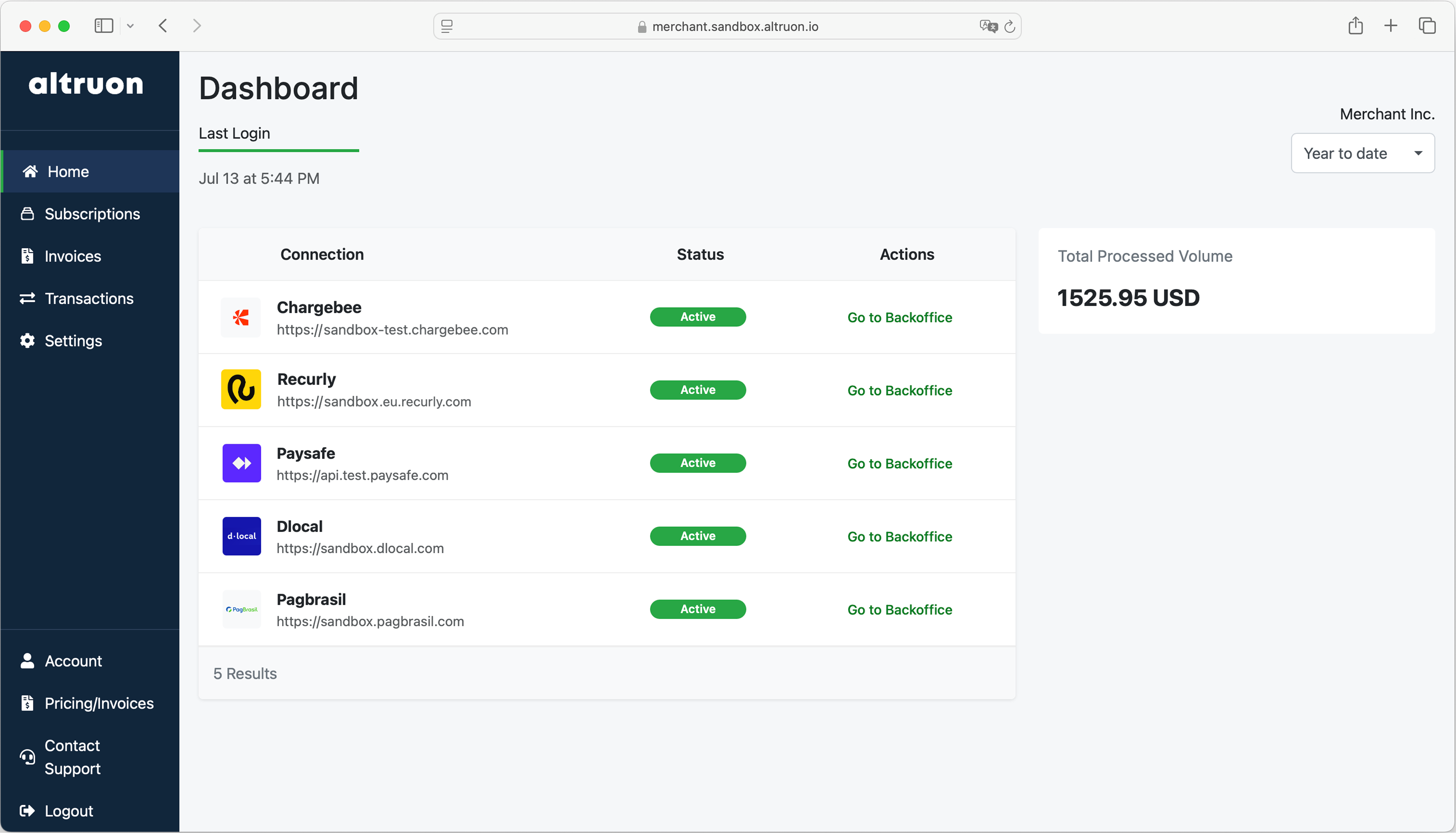Click the altruon logo in sidebar
The height and width of the screenshot is (833, 1456).
(86, 83)
